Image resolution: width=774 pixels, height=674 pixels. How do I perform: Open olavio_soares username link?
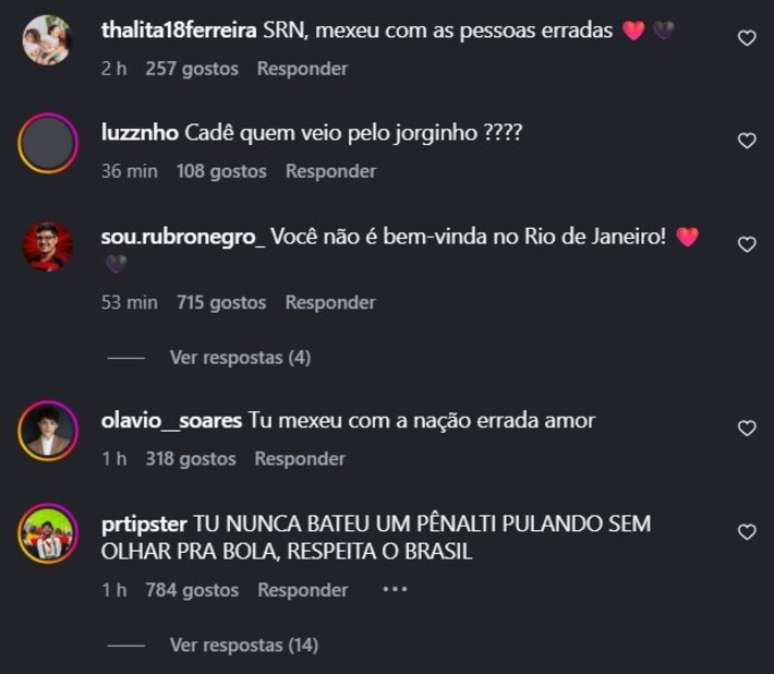171,421
